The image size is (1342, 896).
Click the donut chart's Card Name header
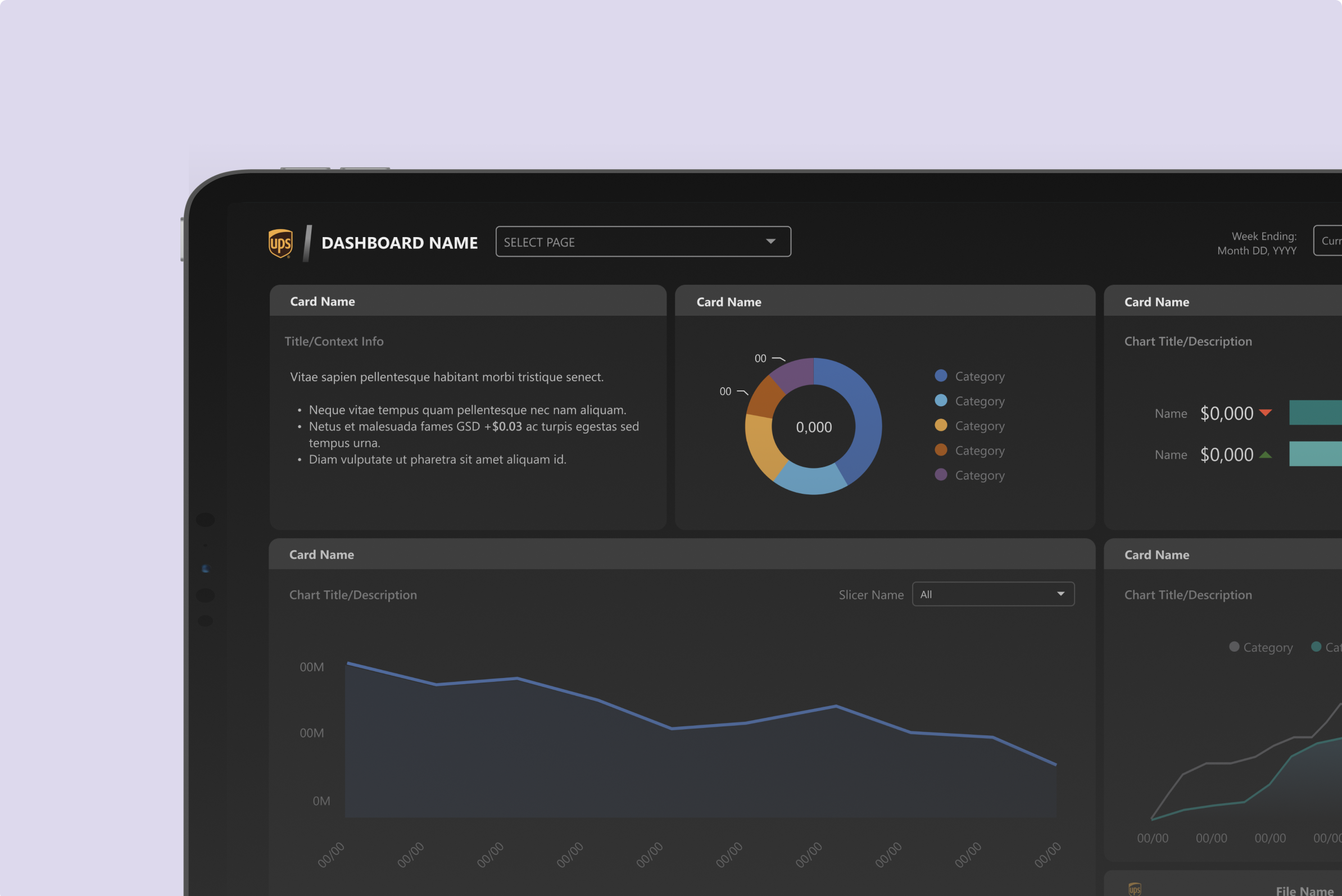tap(728, 302)
